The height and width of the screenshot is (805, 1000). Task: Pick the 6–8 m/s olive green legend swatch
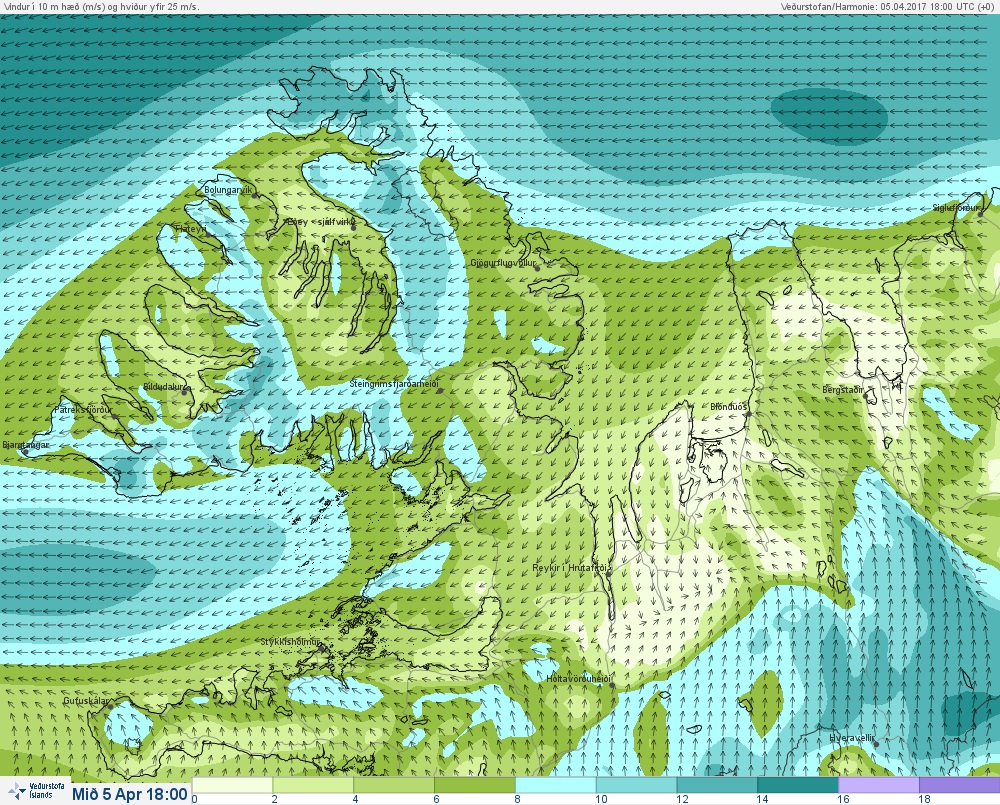[x=474, y=785]
